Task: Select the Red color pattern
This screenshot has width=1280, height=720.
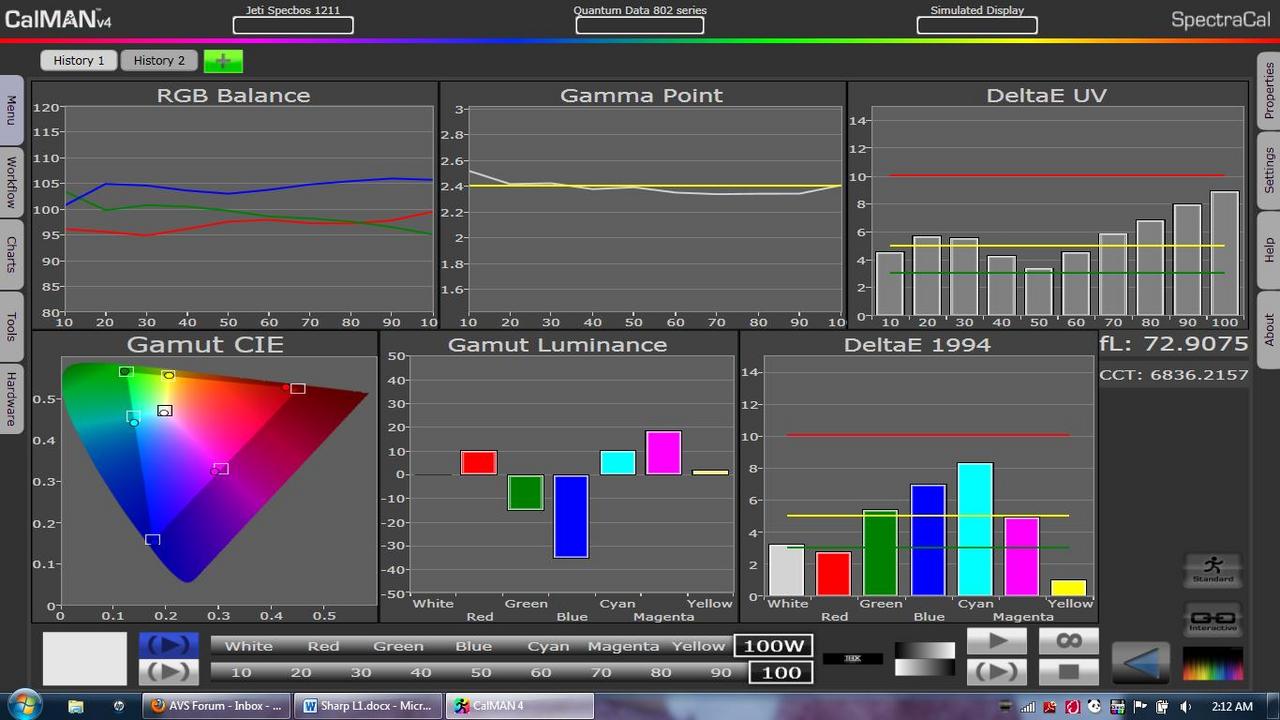Action: pyautogui.click(x=323, y=646)
